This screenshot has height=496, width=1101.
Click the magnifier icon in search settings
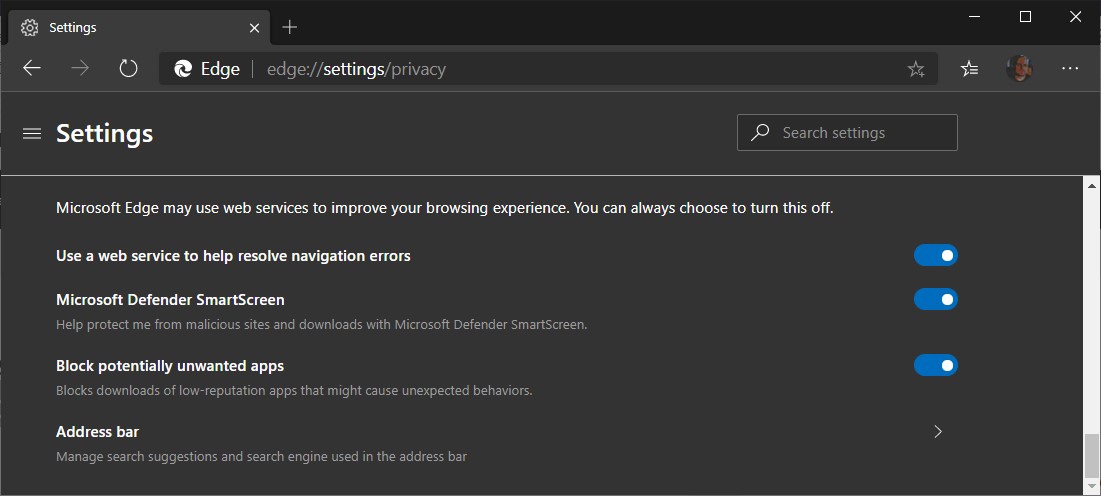coord(760,133)
